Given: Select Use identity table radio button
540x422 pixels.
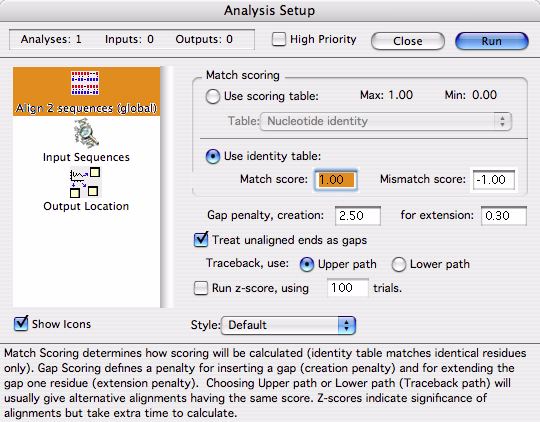Looking at the screenshot, I should [212, 156].
